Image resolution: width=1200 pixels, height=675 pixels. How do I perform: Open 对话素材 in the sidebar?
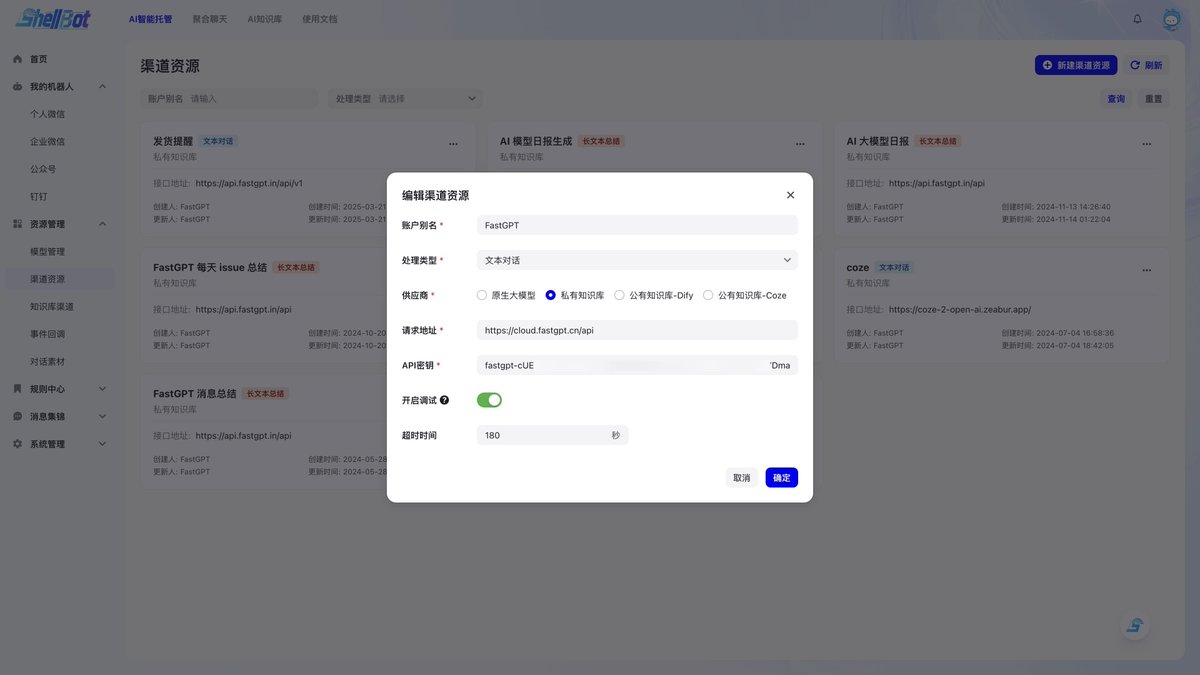60,361
